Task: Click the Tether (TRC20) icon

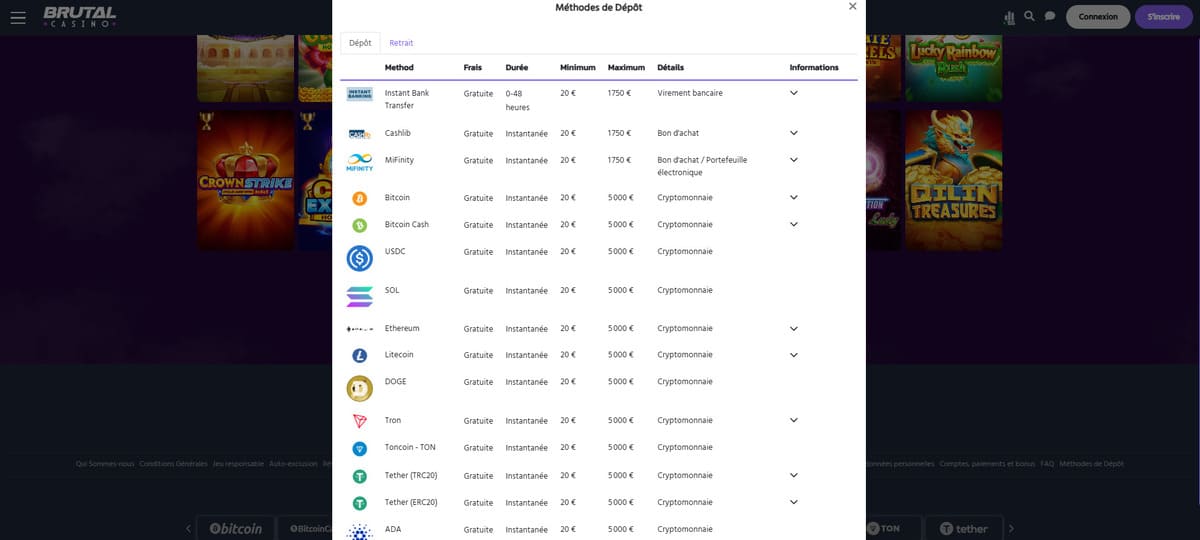Action: point(360,476)
